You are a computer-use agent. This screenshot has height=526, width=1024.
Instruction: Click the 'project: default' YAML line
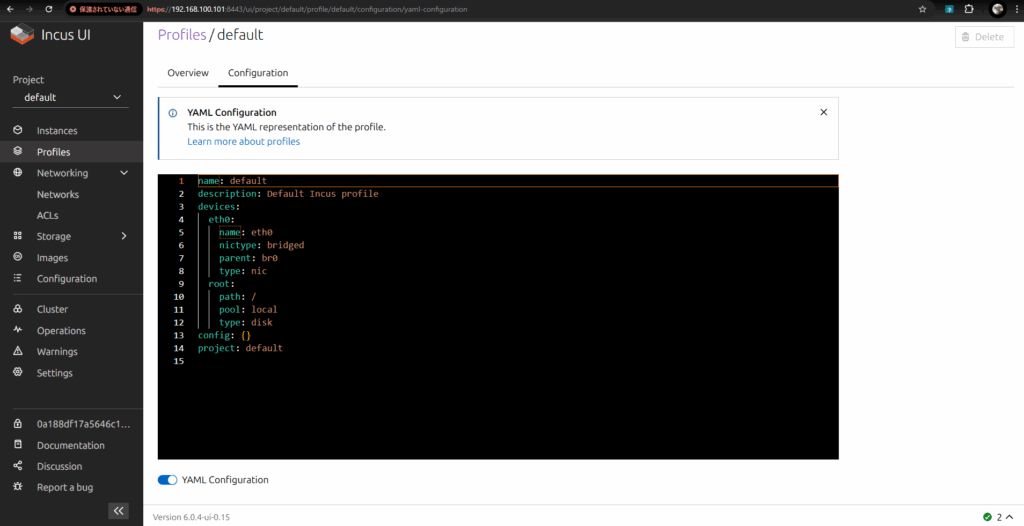point(240,348)
